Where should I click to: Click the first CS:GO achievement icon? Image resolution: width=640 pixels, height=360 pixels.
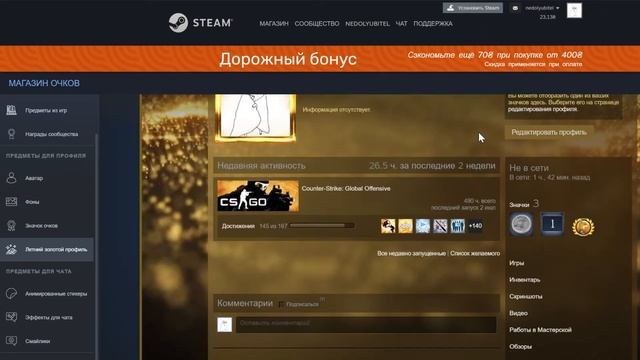(x=388, y=226)
